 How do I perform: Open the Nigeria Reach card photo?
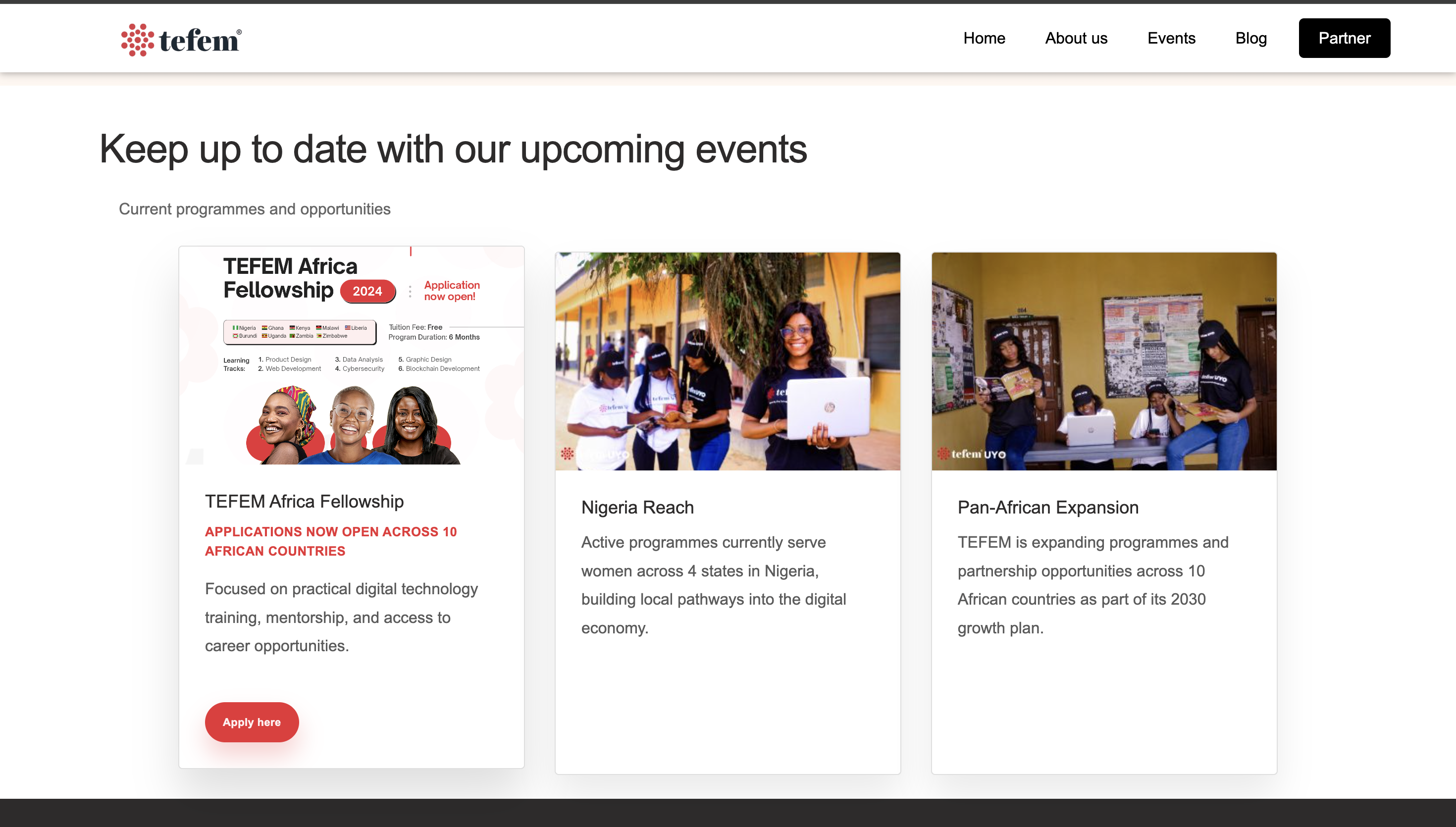click(728, 361)
